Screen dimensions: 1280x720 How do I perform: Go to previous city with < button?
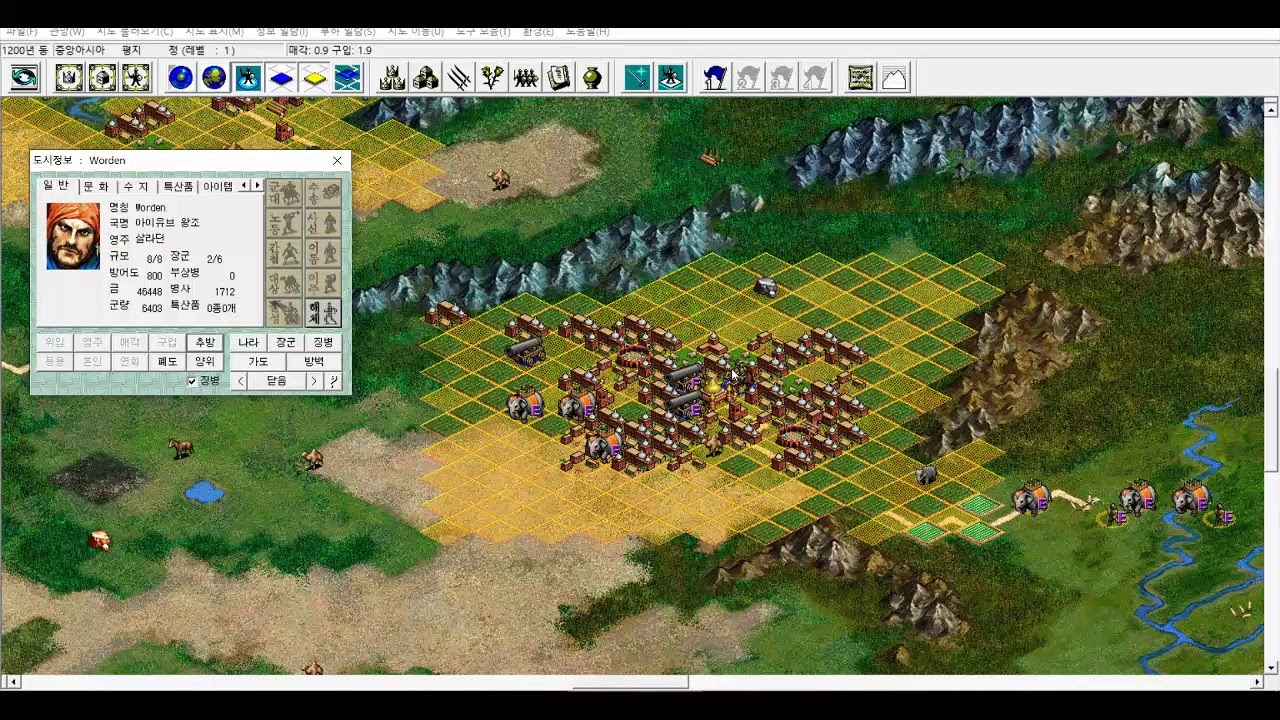[x=240, y=381]
